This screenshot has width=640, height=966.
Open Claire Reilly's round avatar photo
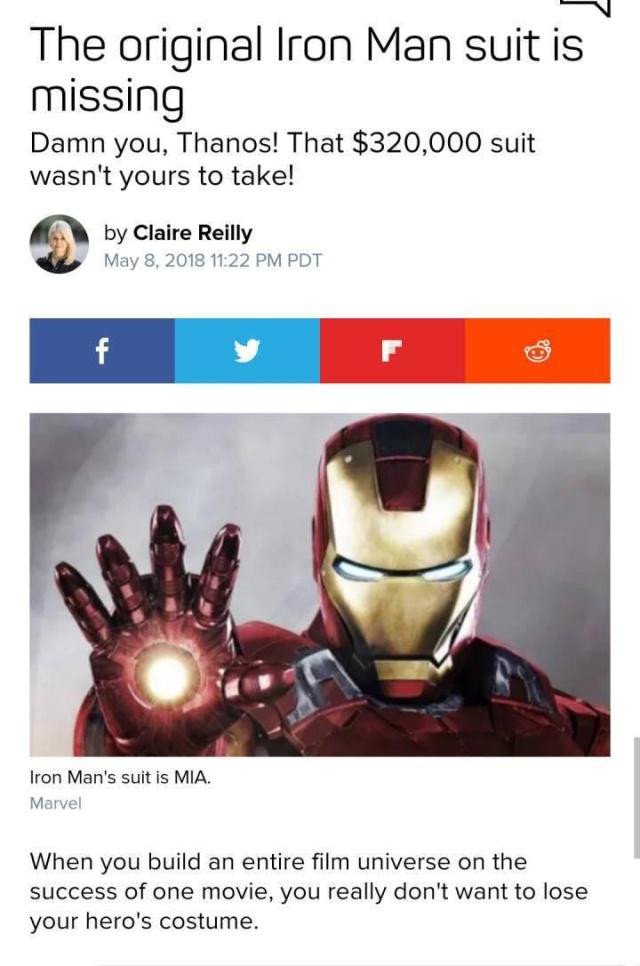pos(59,244)
